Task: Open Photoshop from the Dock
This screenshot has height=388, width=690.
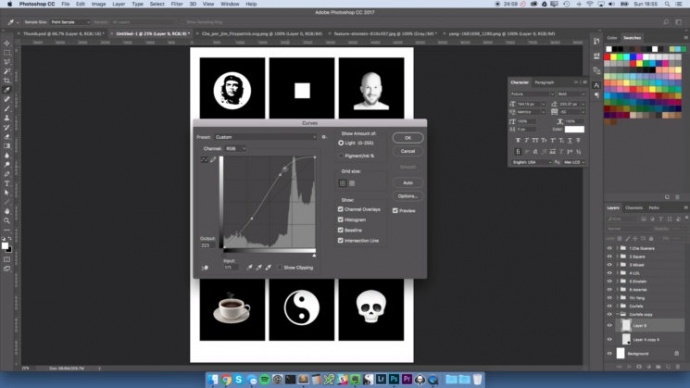Action: [394, 379]
